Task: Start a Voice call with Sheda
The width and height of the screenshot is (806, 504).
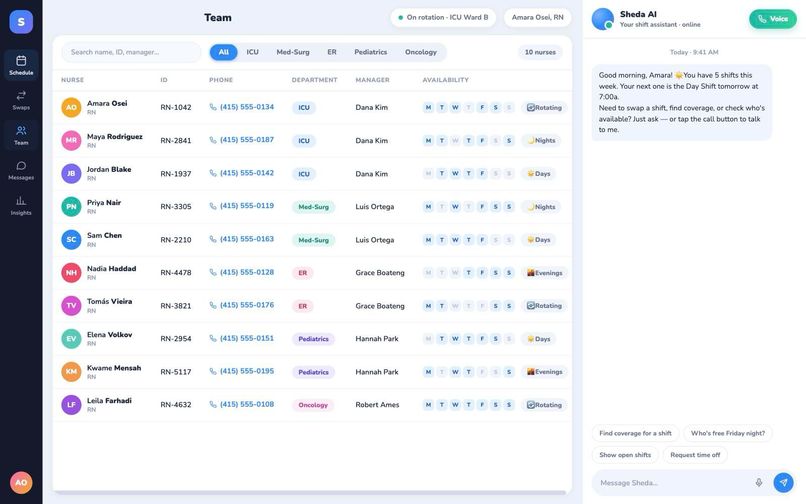Action: pyautogui.click(x=773, y=19)
